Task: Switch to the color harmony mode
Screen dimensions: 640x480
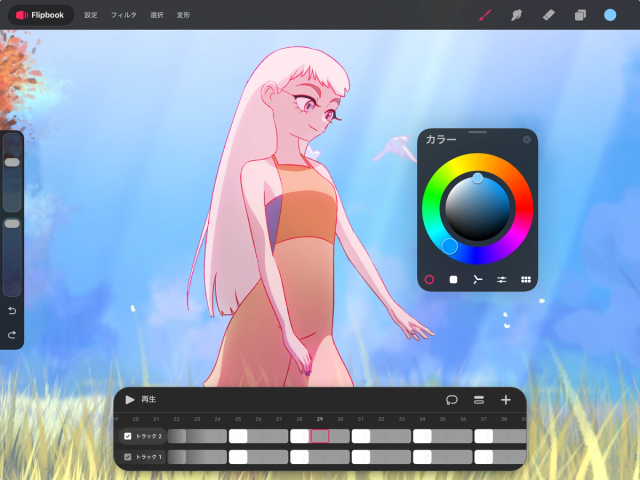Action: [x=477, y=280]
